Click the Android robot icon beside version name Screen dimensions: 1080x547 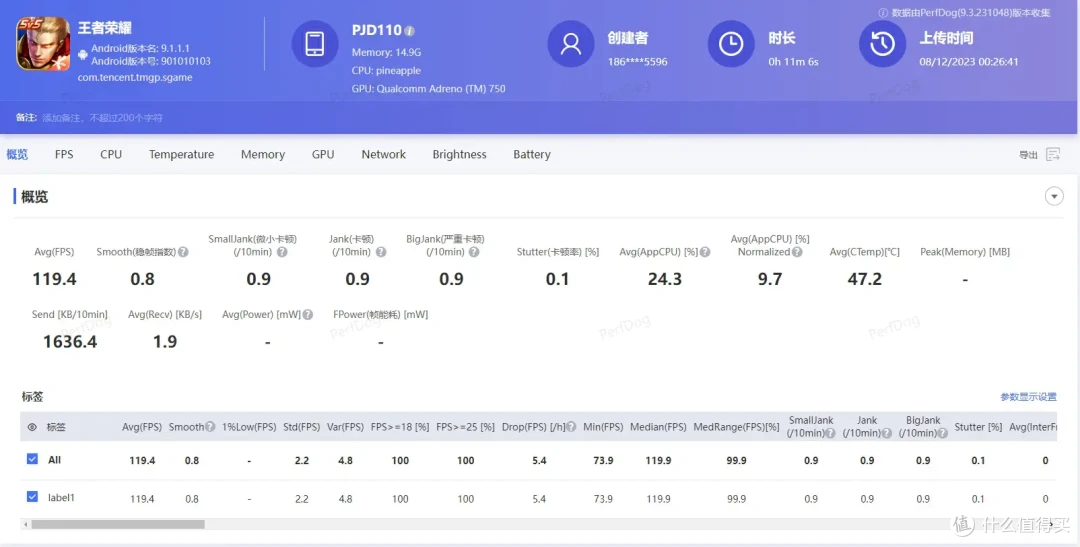(83, 54)
